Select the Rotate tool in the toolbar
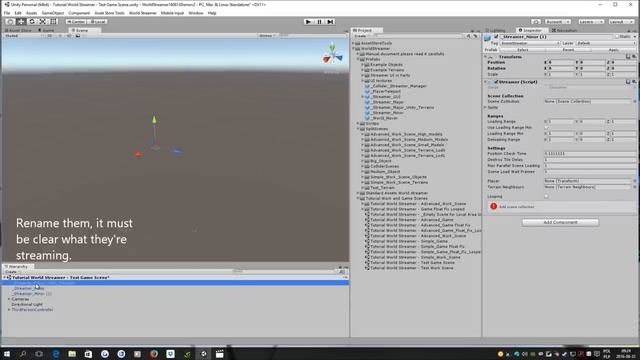 click(32, 22)
